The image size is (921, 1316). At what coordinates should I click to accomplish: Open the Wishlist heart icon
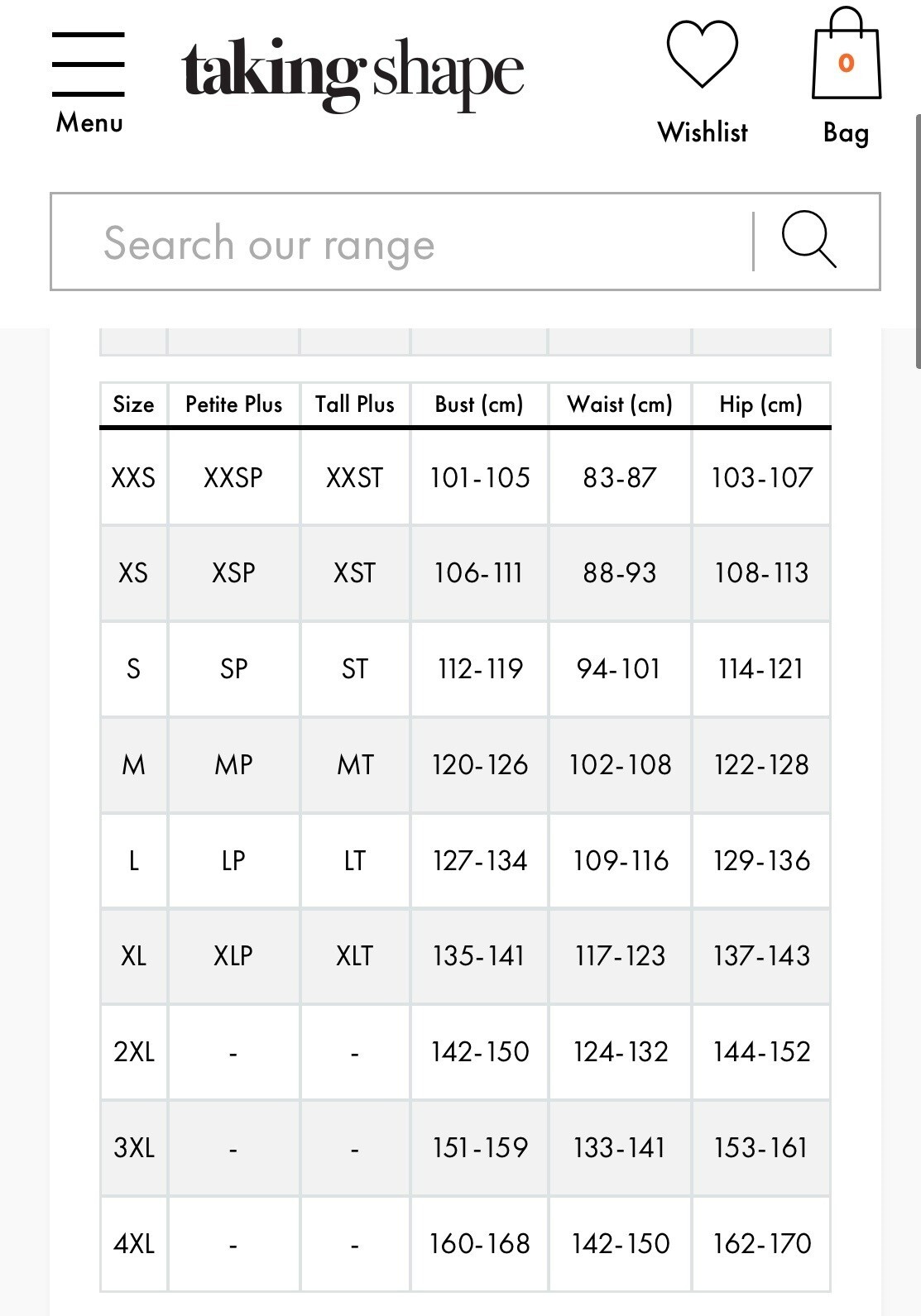tap(702, 55)
